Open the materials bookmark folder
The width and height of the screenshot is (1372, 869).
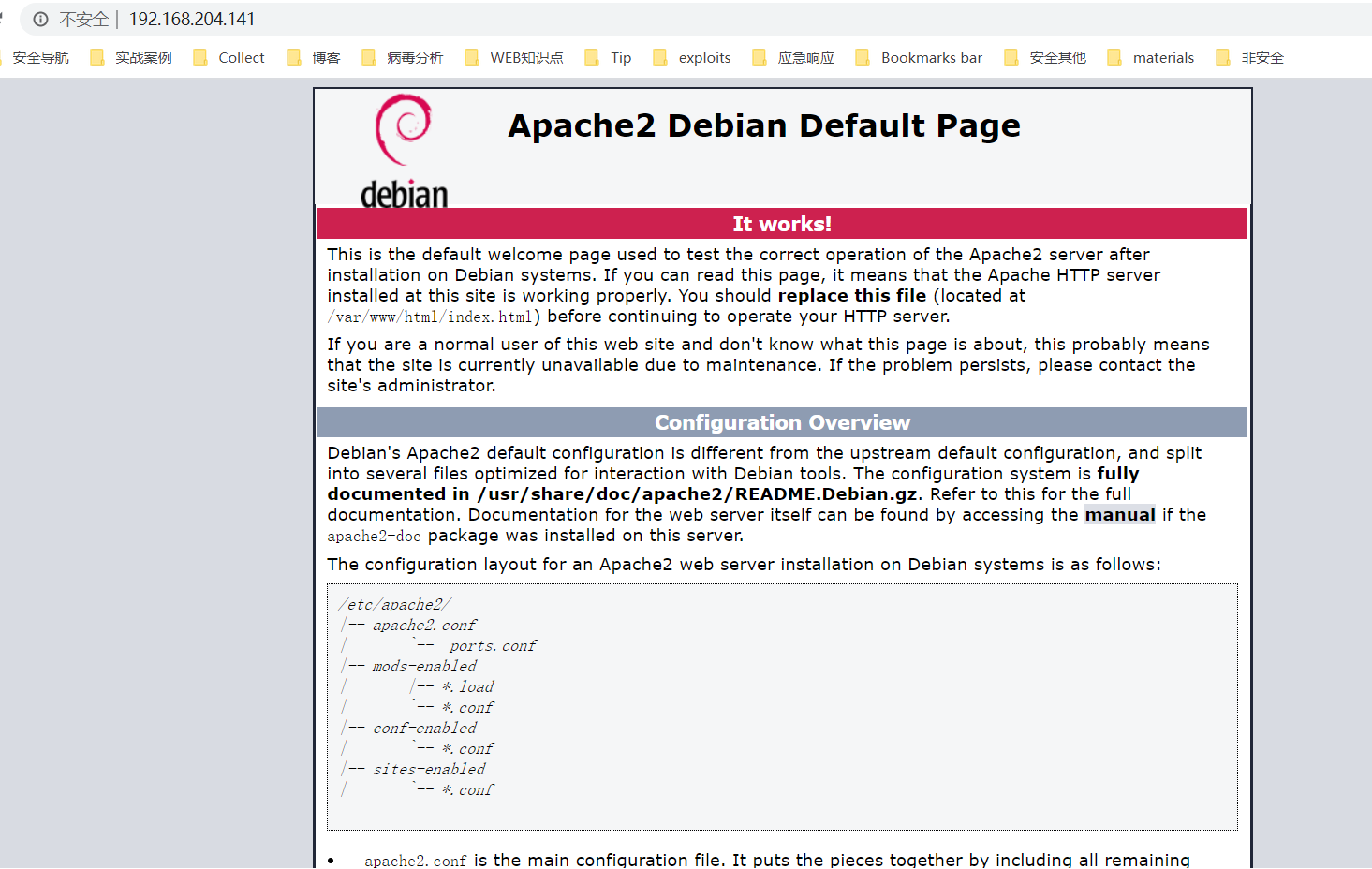click(1151, 57)
